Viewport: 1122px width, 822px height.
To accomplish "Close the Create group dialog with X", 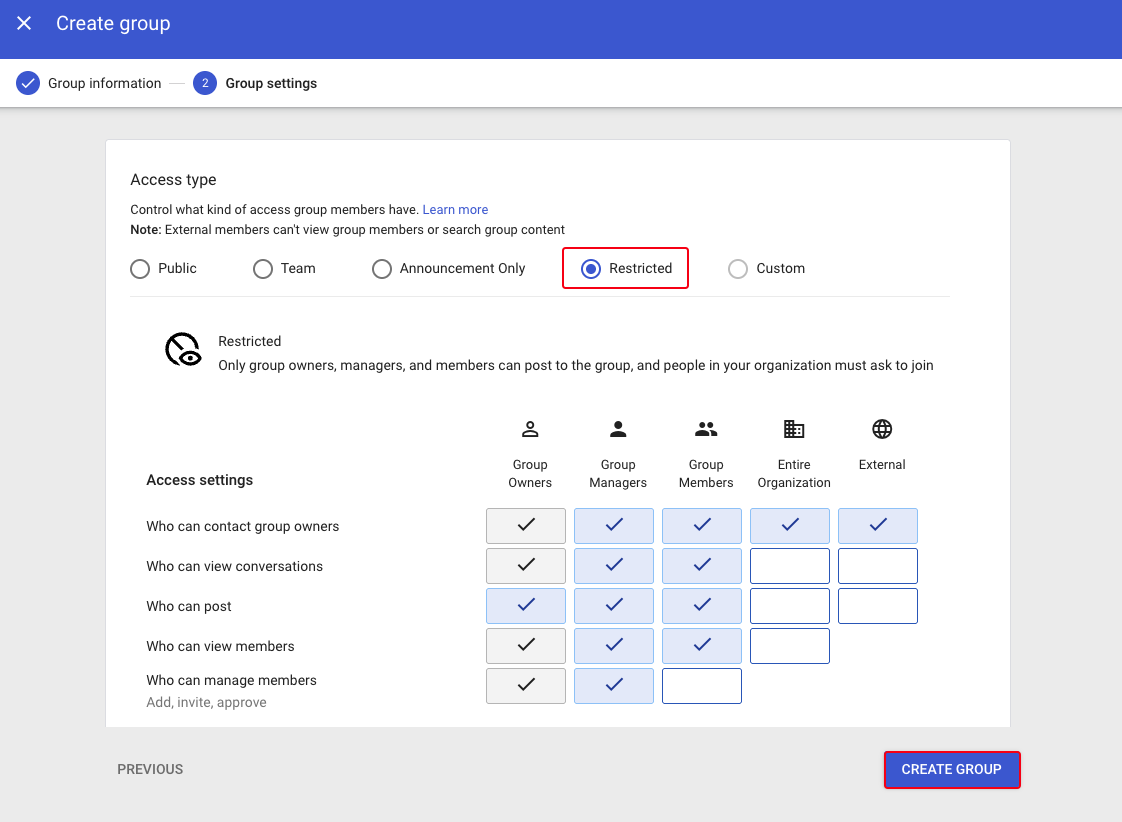I will (24, 23).
